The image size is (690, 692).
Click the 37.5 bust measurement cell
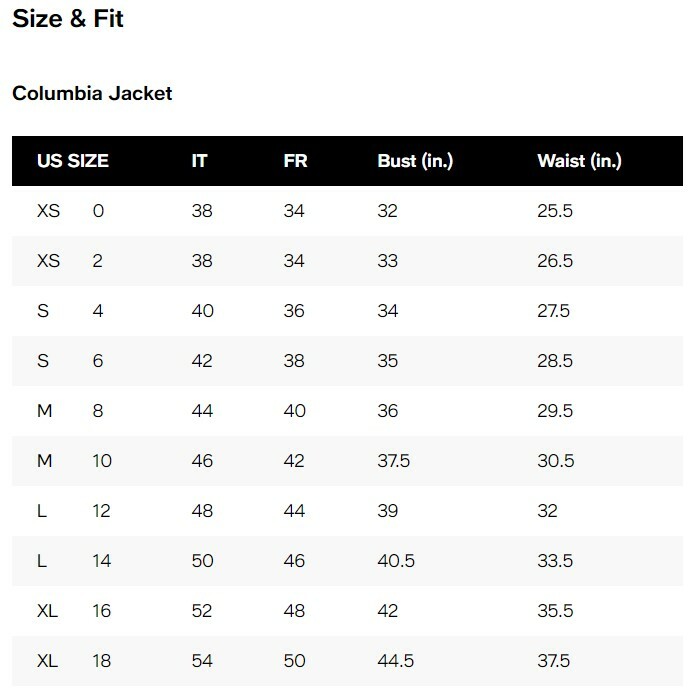click(x=394, y=461)
